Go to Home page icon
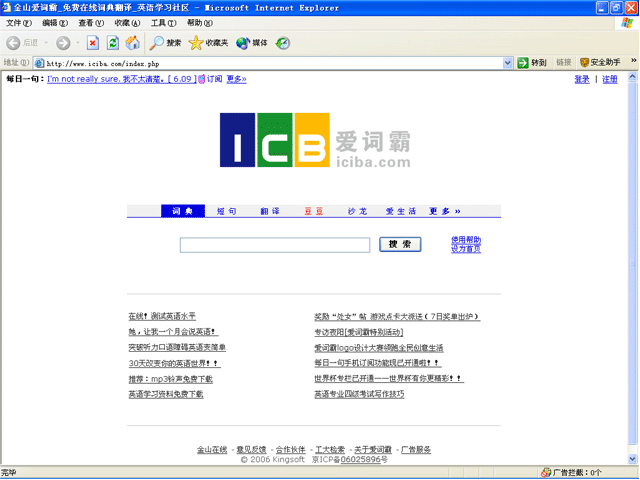640x480 pixels. (x=132, y=43)
